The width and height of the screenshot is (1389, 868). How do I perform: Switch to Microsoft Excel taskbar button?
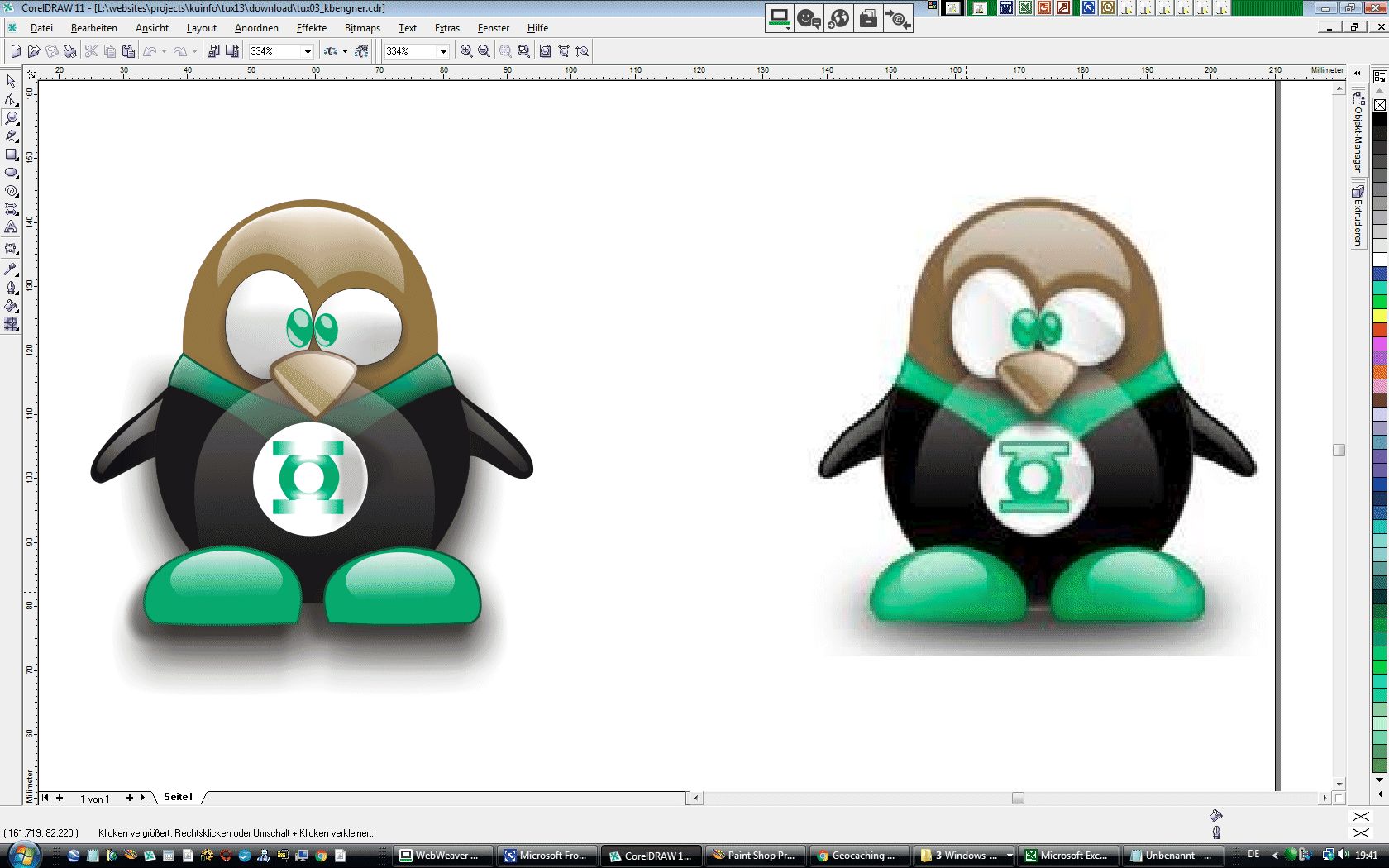1067,856
